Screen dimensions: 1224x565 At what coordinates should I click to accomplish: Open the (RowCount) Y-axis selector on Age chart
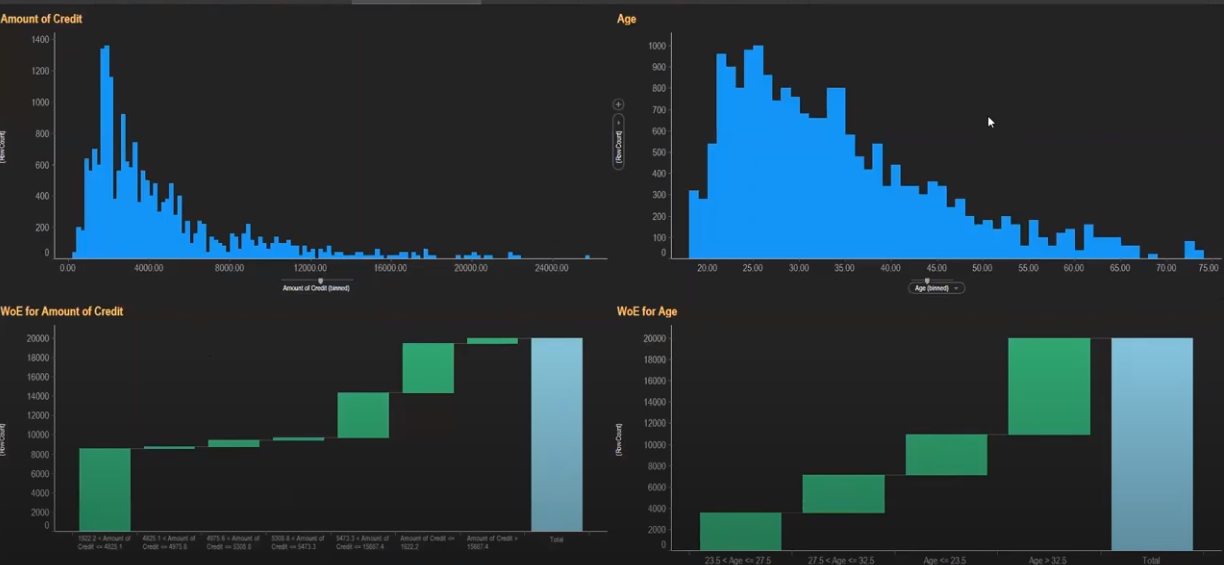(618, 142)
